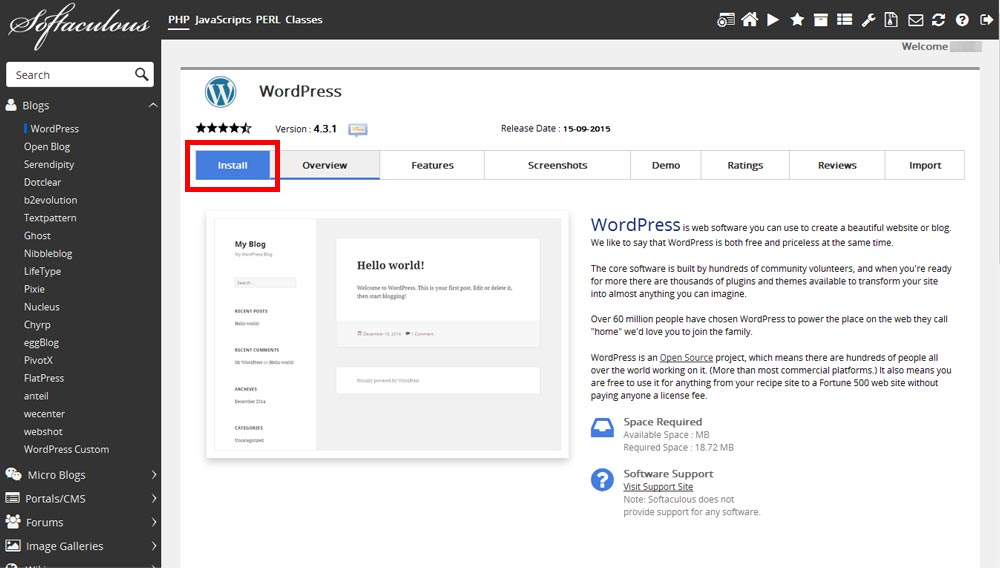Screen dimensions: 1000x568
Task: Open the demos play icon
Action: click(x=773, y=20)
